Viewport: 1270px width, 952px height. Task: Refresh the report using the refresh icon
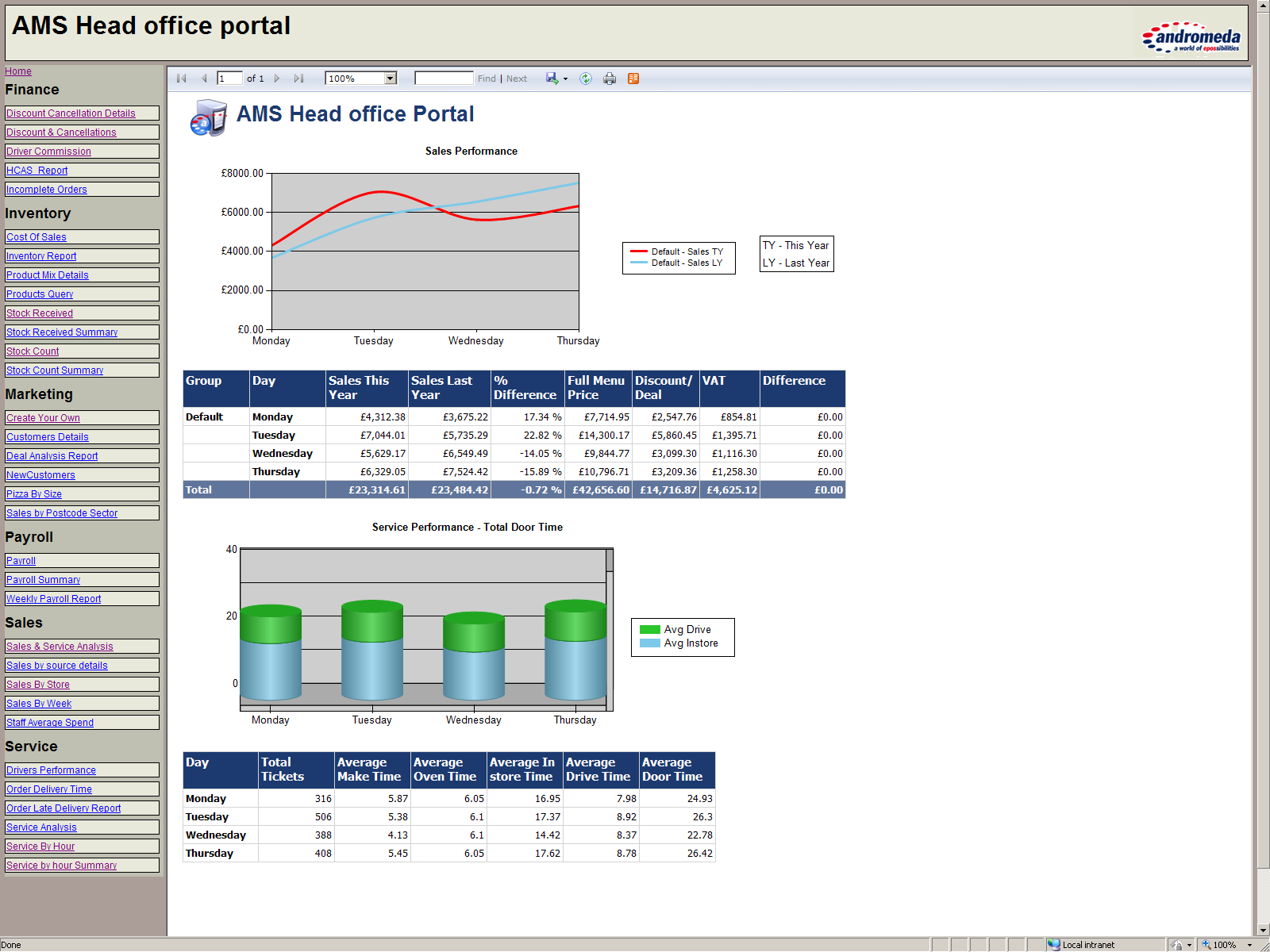(586, 79)
